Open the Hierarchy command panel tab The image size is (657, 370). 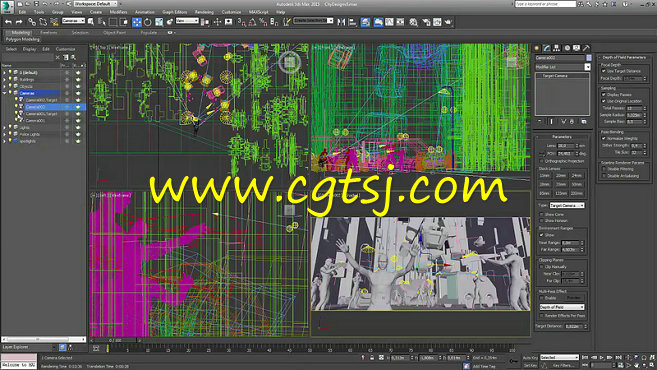[556, 48]
